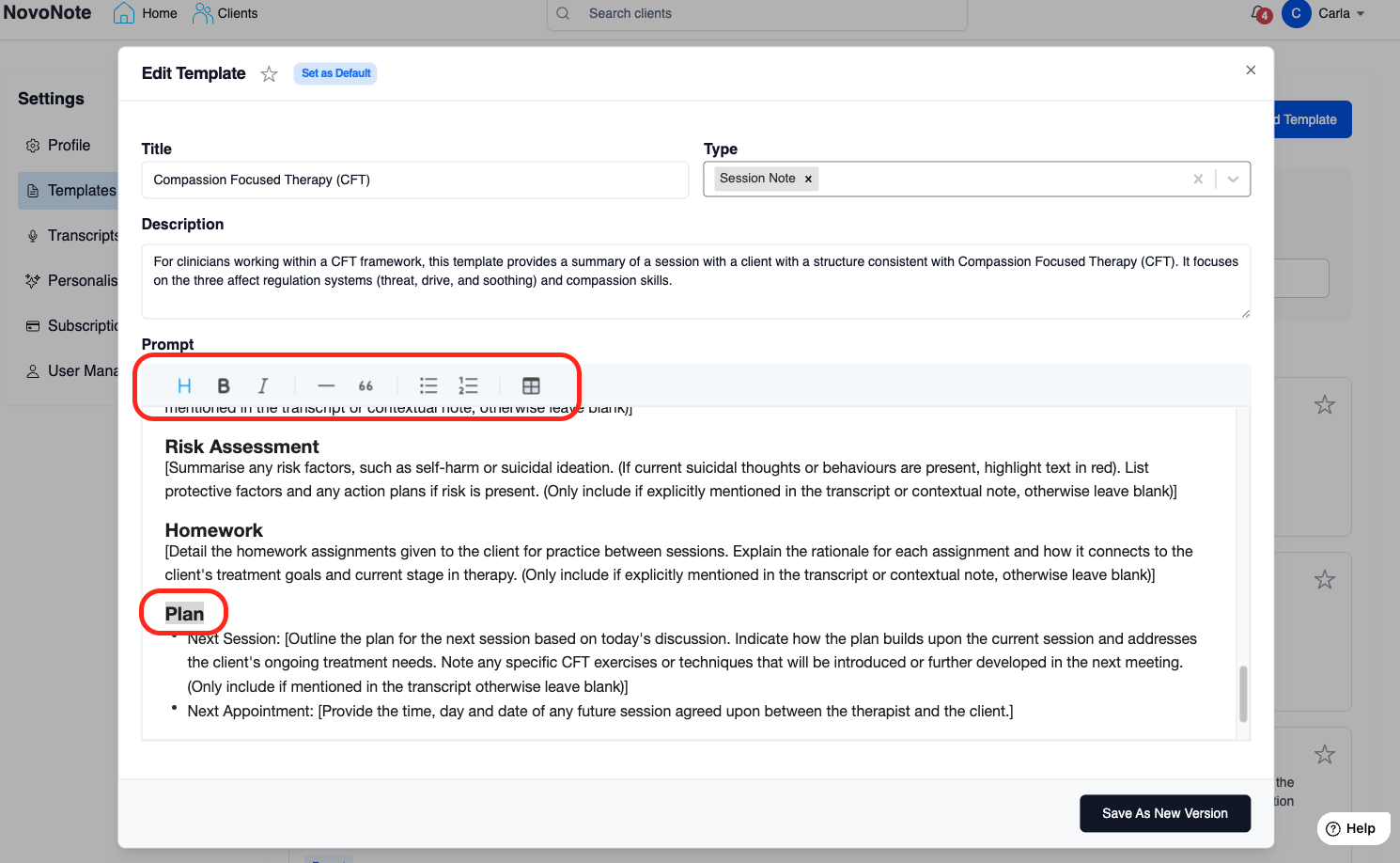
Task: Open the Clients page
Action: point(226,13)
